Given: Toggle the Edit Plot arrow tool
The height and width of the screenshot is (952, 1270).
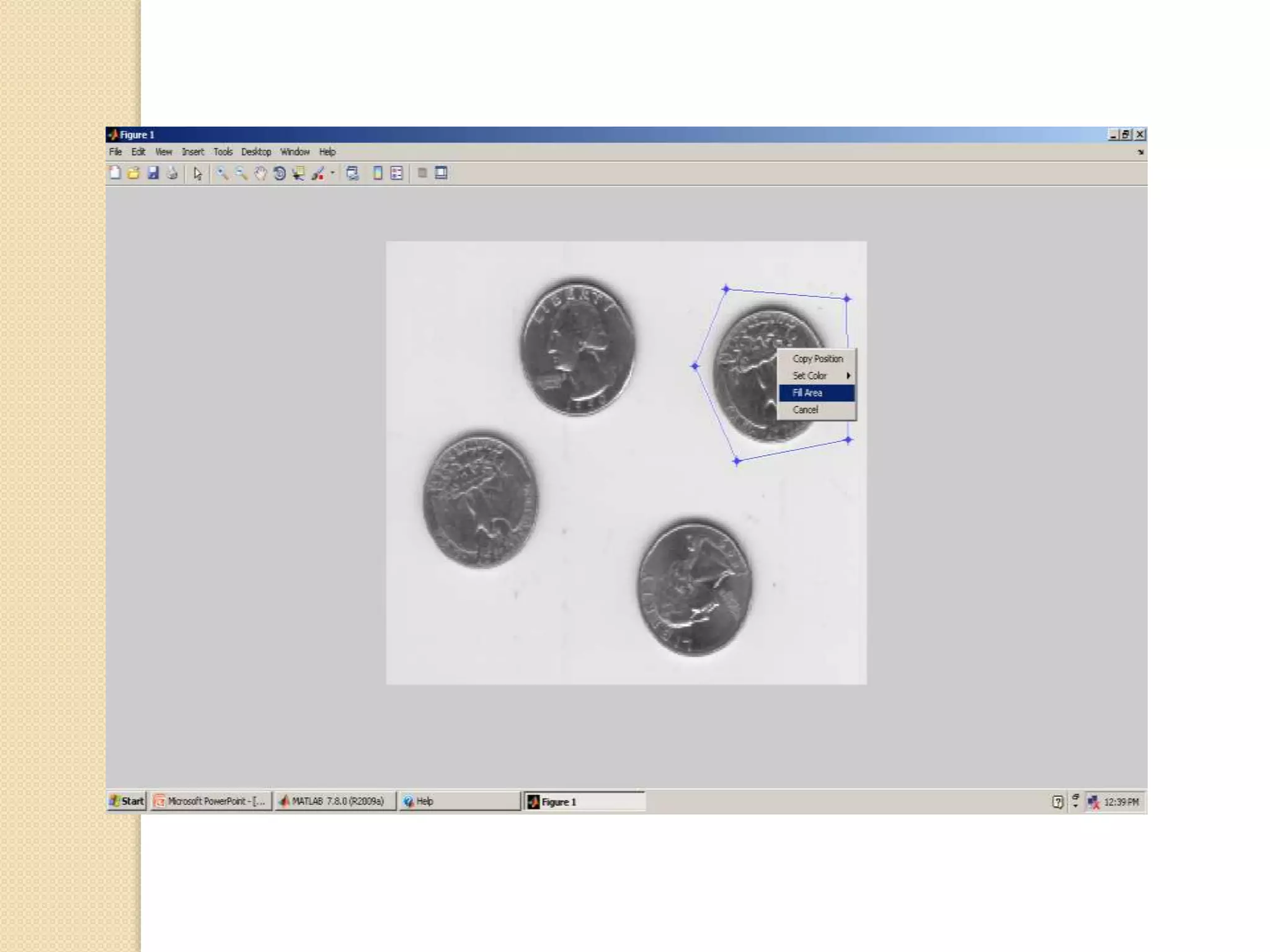Looking at the screenshot, I should 197,174.
